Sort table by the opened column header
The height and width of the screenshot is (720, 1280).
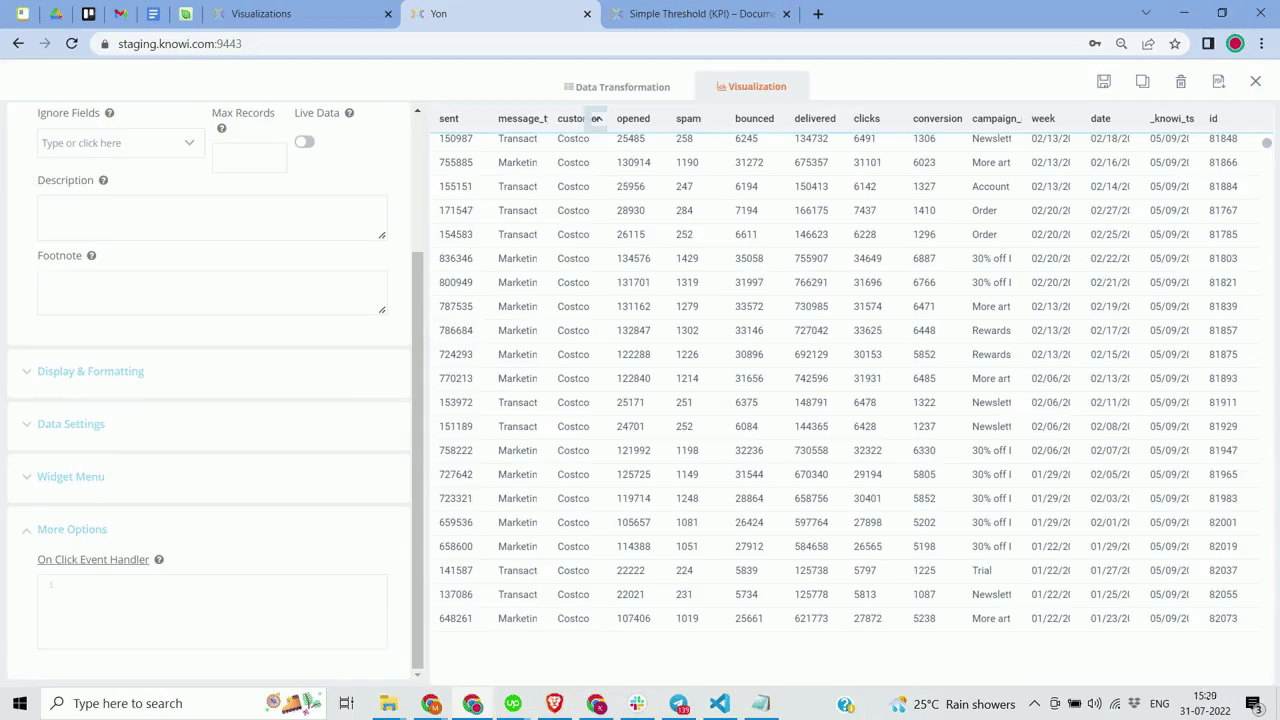tap(633, 119)
